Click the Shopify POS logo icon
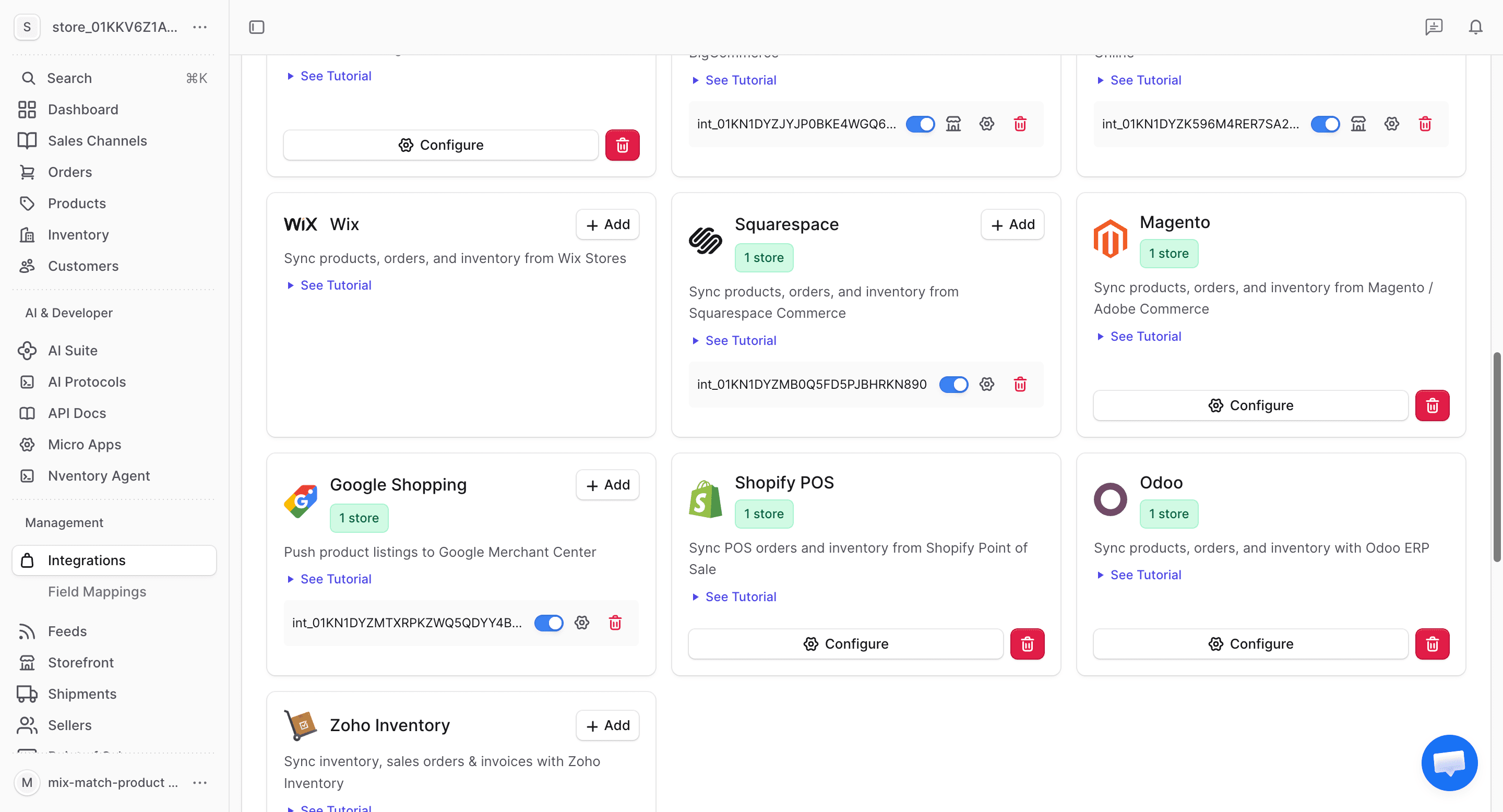Image resolution: width=1503 pixels, height=812 pixels. tap(706, 499)
